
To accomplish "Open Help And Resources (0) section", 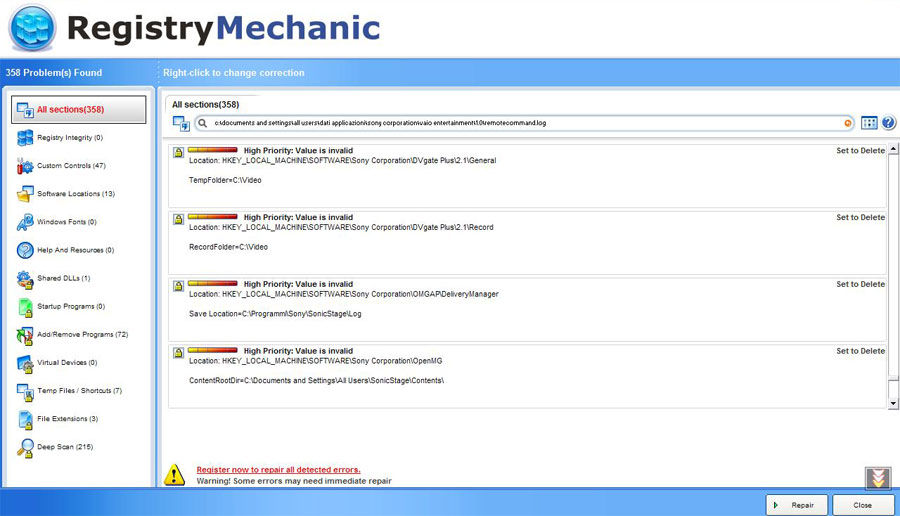I will (x=75, y=250).
